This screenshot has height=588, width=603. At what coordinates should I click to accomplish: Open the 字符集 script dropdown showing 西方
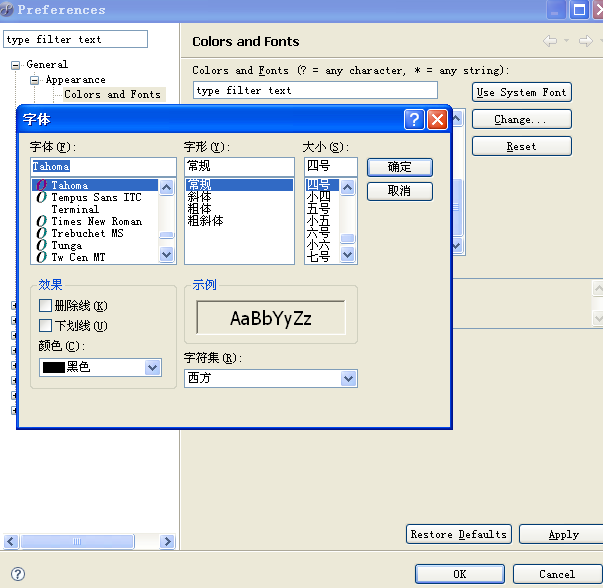click(348, 379)
